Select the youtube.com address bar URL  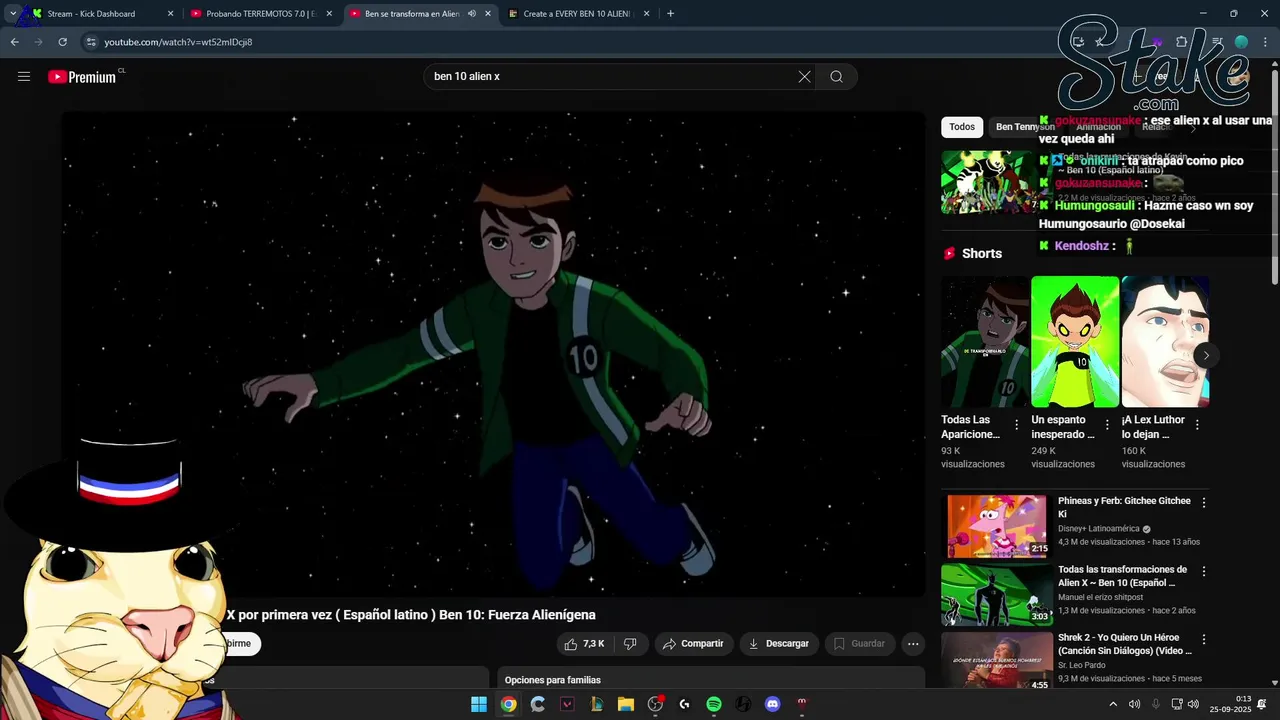[x=178, y=42]
